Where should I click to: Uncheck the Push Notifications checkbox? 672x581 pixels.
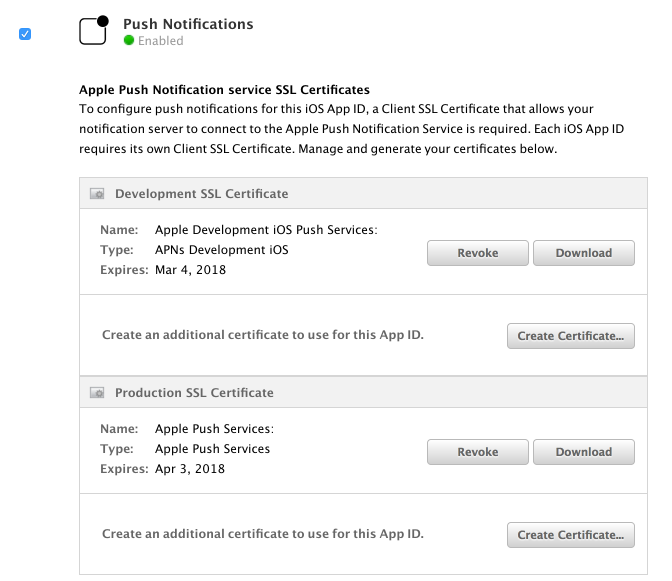(x=25, y=34)
